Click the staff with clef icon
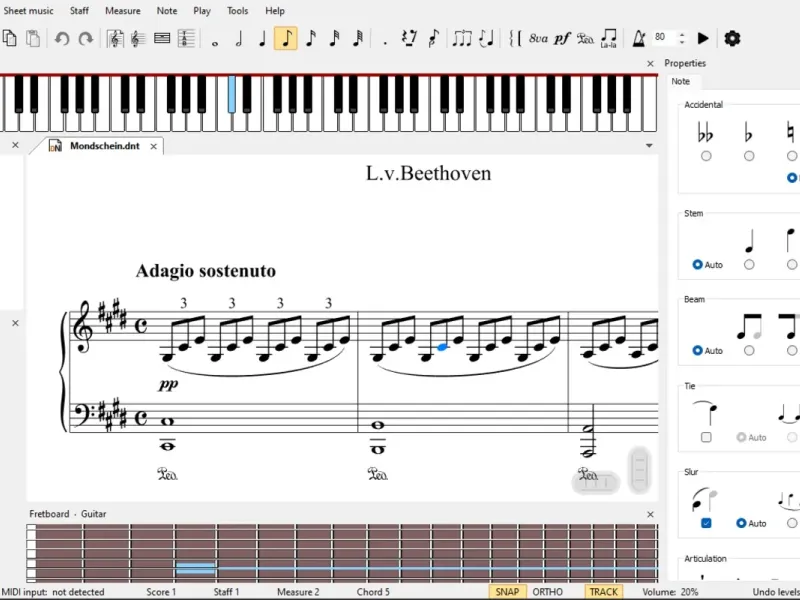 click(x=138, y=39)
